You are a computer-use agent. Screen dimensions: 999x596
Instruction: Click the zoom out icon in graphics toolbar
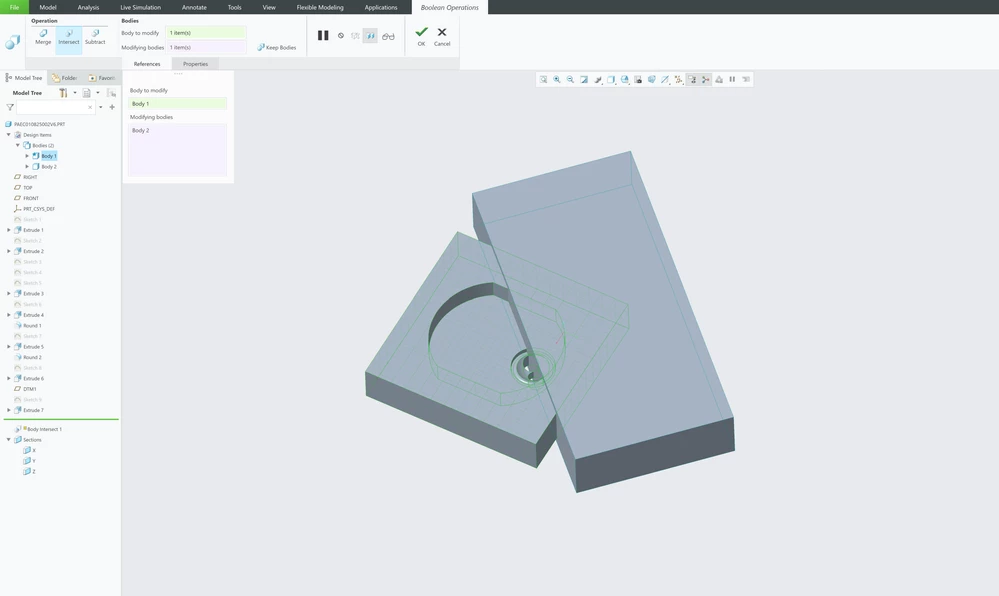570,80
